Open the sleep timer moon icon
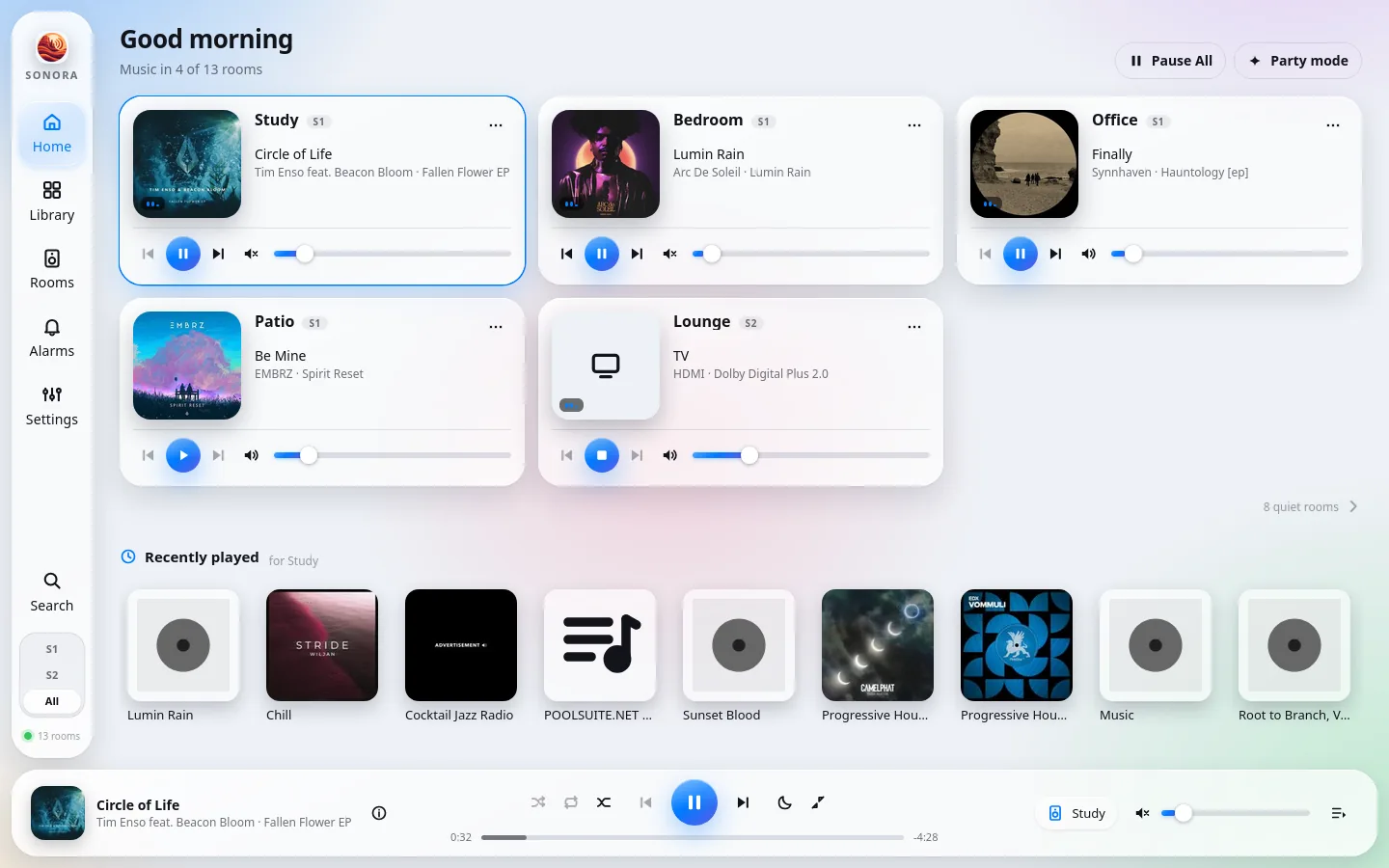Screen dimensions: 1389x868 click(785, 802)
